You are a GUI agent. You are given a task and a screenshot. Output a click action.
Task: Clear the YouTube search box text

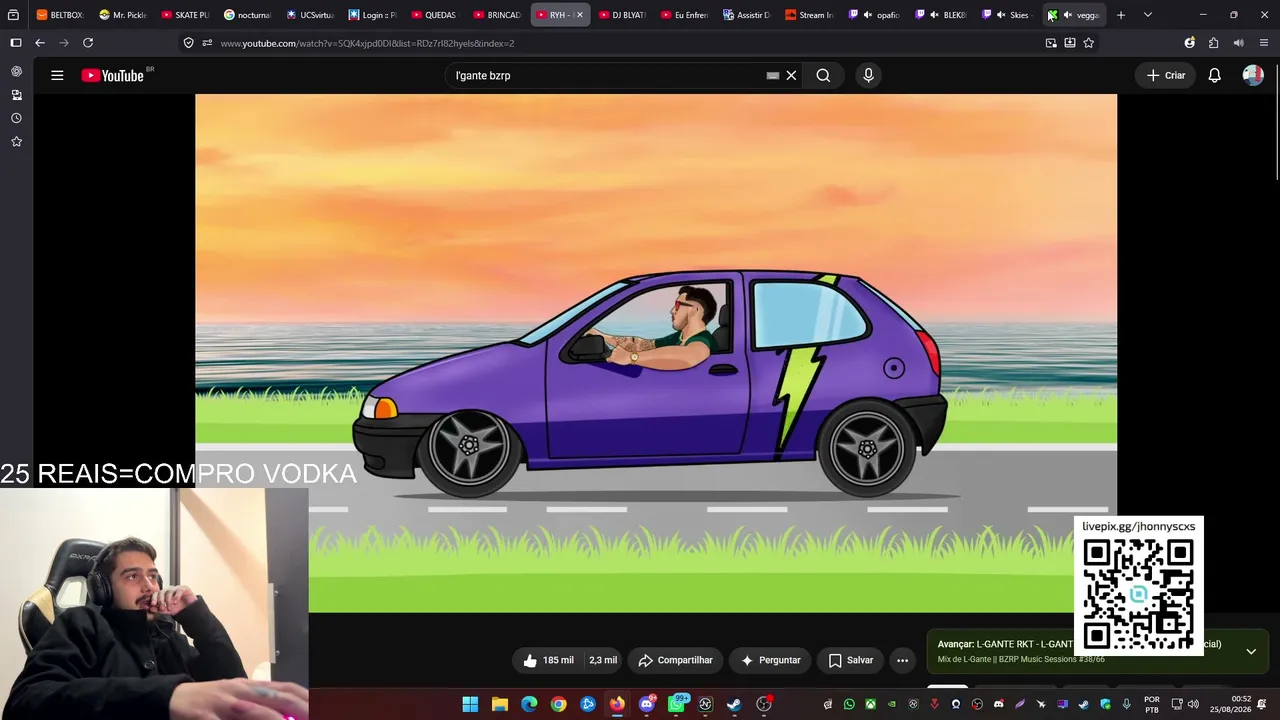click(791, 75)
